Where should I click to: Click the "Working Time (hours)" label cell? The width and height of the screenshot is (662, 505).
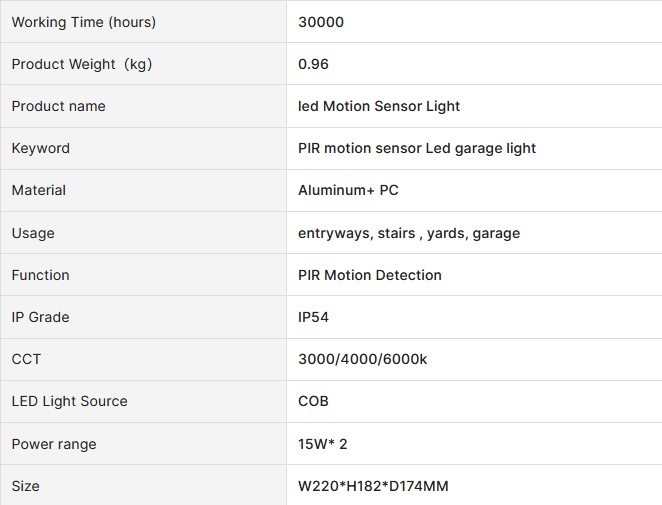84,22
